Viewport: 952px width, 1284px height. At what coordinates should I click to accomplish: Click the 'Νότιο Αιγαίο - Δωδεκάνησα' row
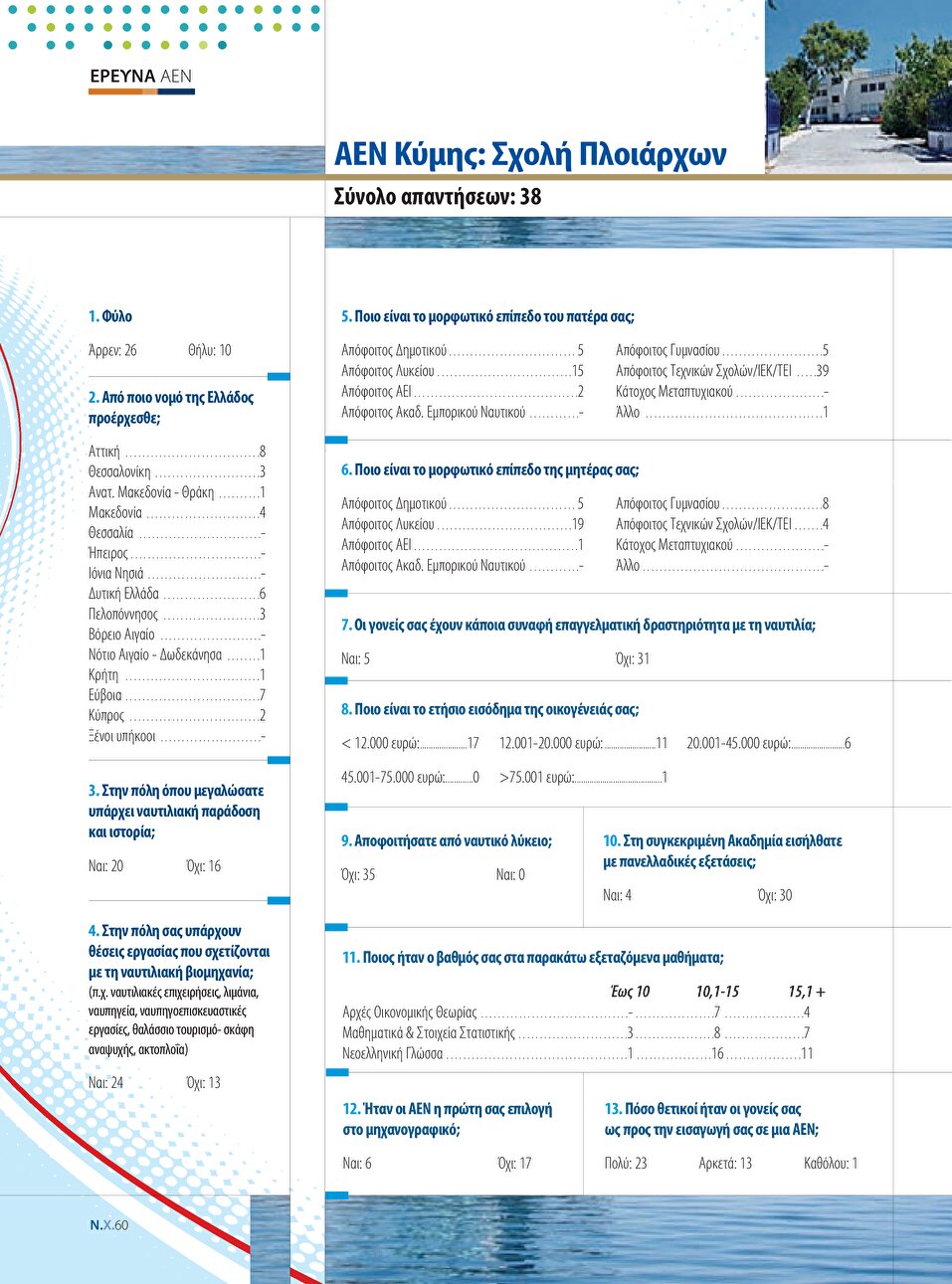(177, 654)
